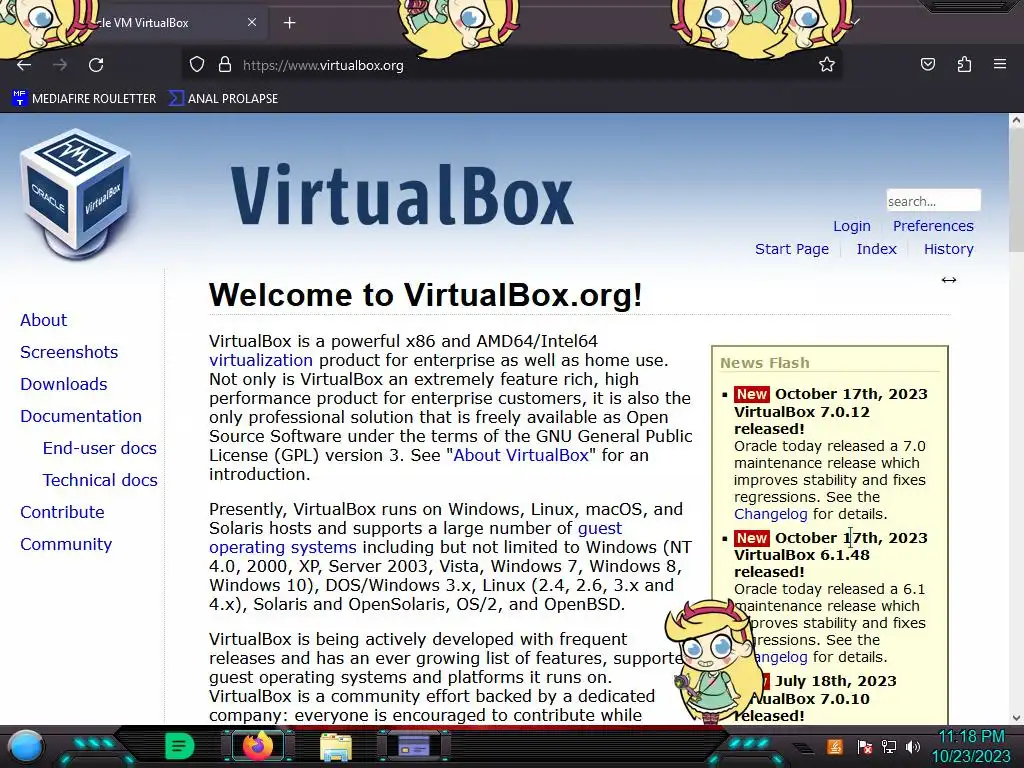Click the volume speaker tray icon
The height and width of the screenshot is (768, 1024).
pyautogui.click(x=913, y=747)
